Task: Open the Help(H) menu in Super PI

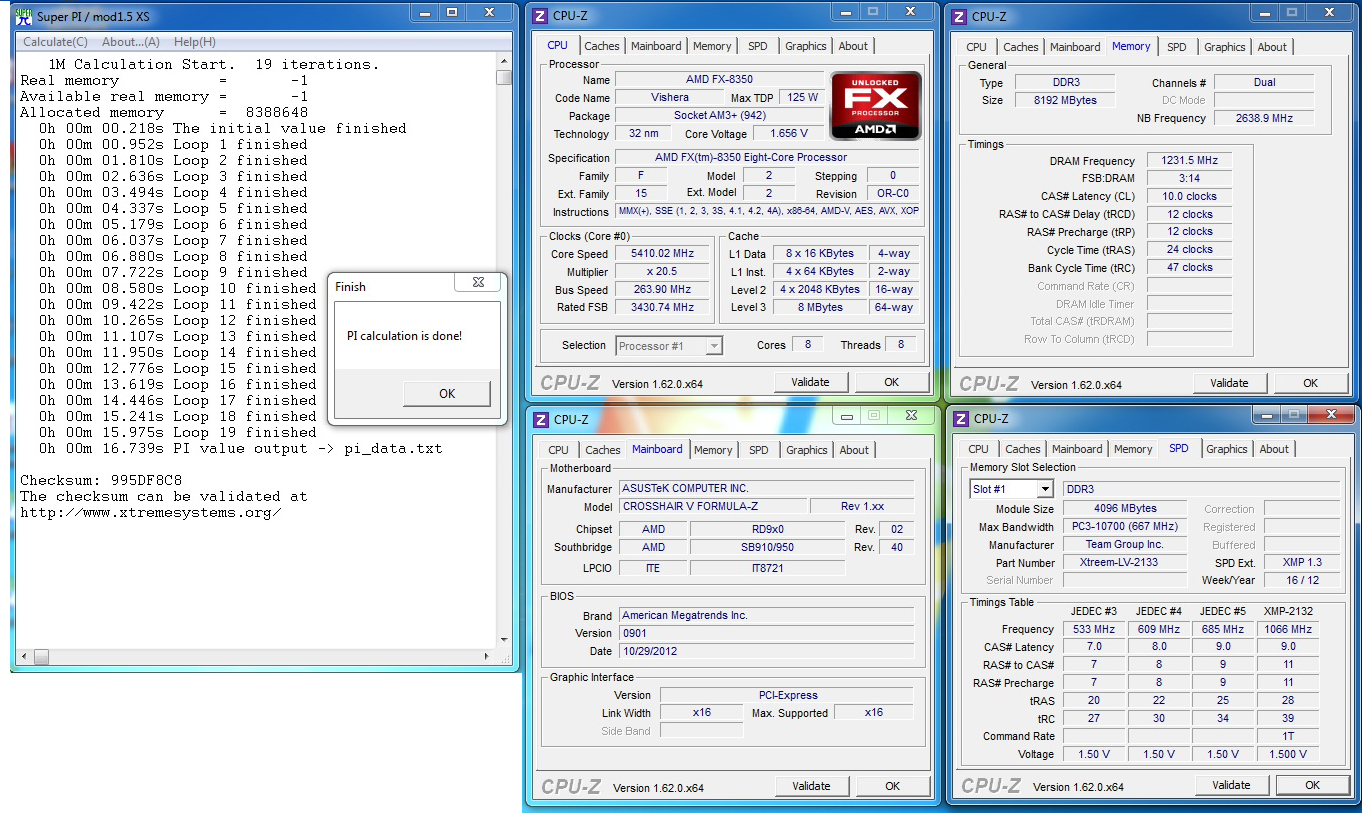Action: pyautogui.click(x=194, y=42)
